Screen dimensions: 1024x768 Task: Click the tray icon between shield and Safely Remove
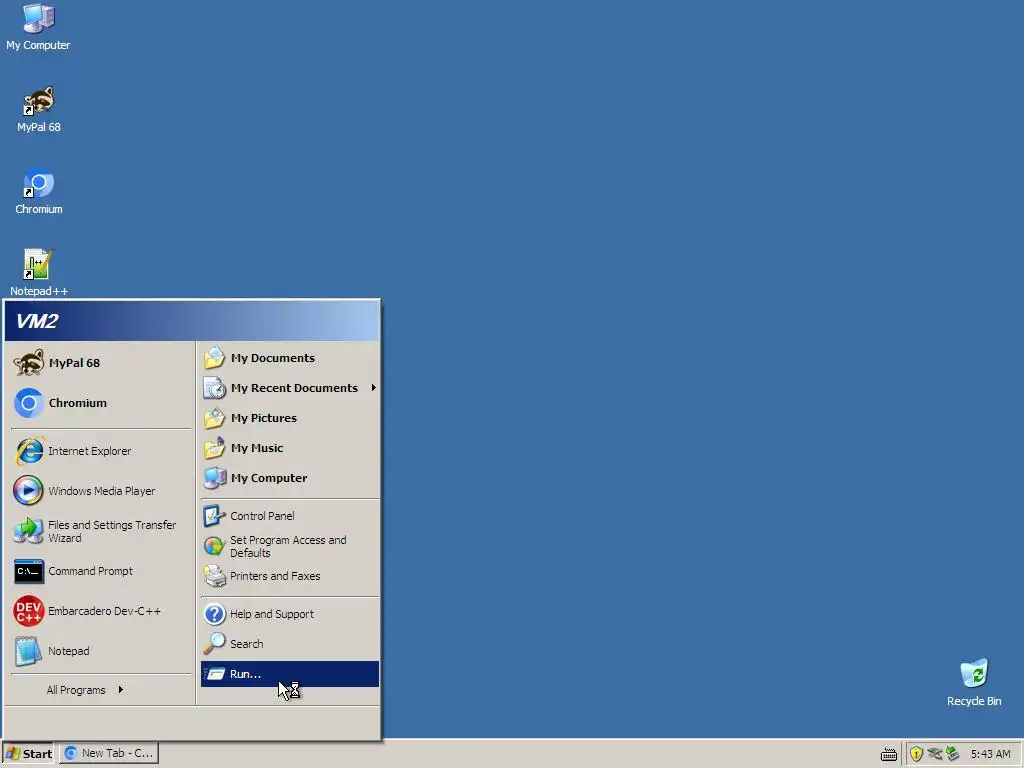coord(935,754)
